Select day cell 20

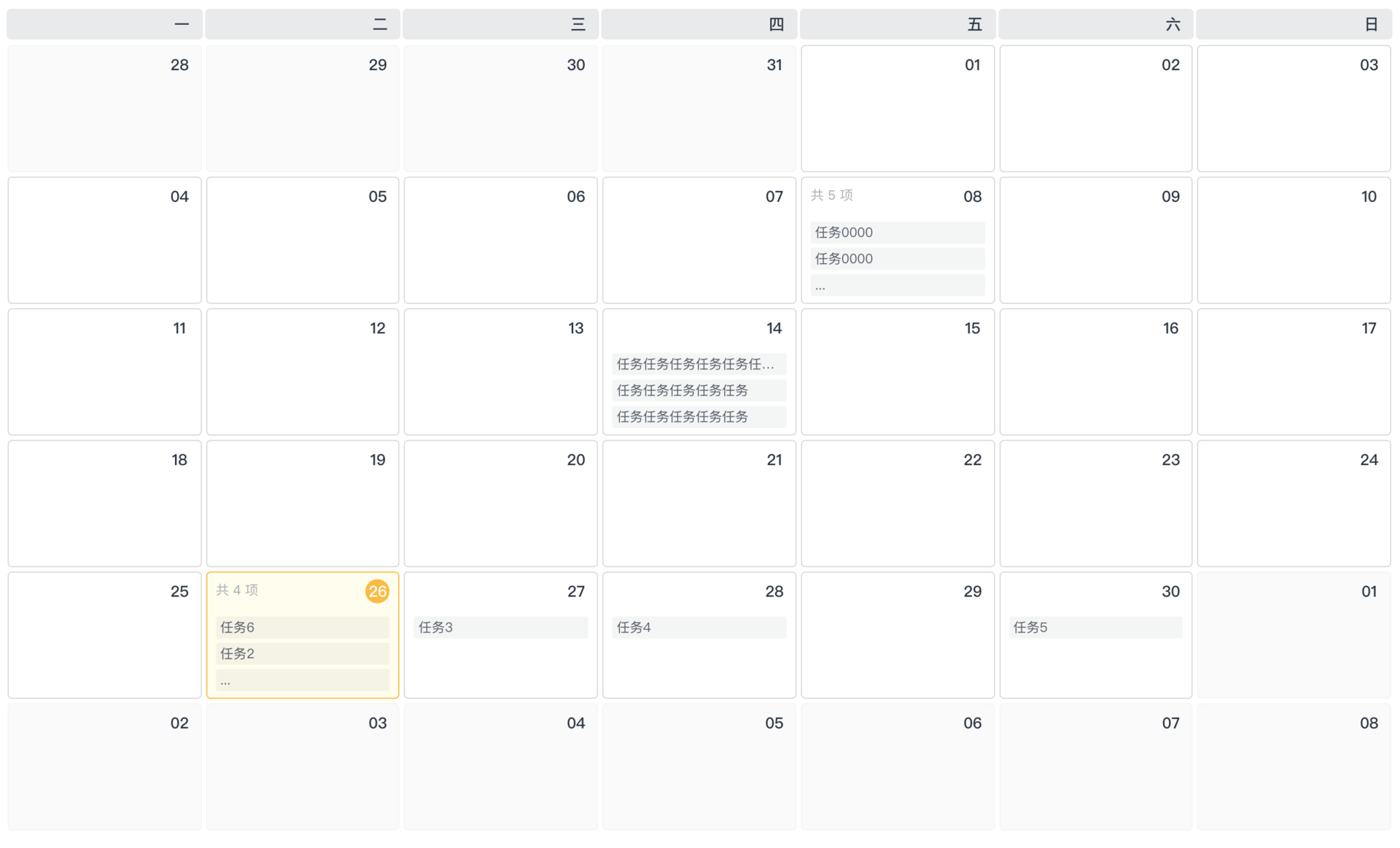click(501, 503)
